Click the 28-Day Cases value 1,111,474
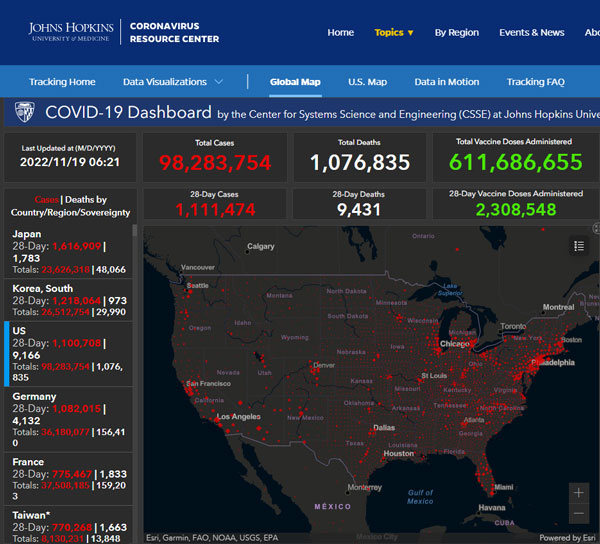 tap(215, 210)
